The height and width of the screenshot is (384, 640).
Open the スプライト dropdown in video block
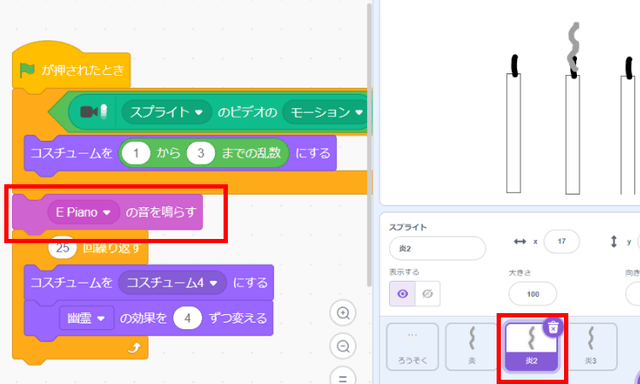coord(167,112)
